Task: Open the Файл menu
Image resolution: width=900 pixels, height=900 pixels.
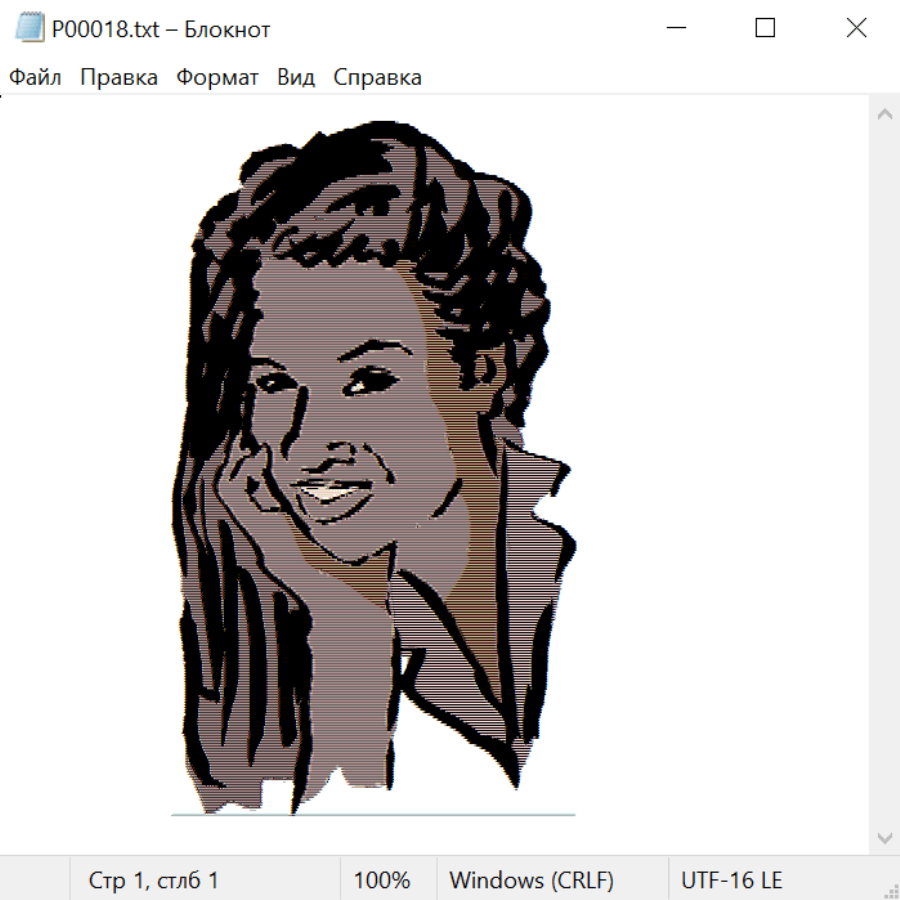Action: pyautogui.click(x=35, y=78)
